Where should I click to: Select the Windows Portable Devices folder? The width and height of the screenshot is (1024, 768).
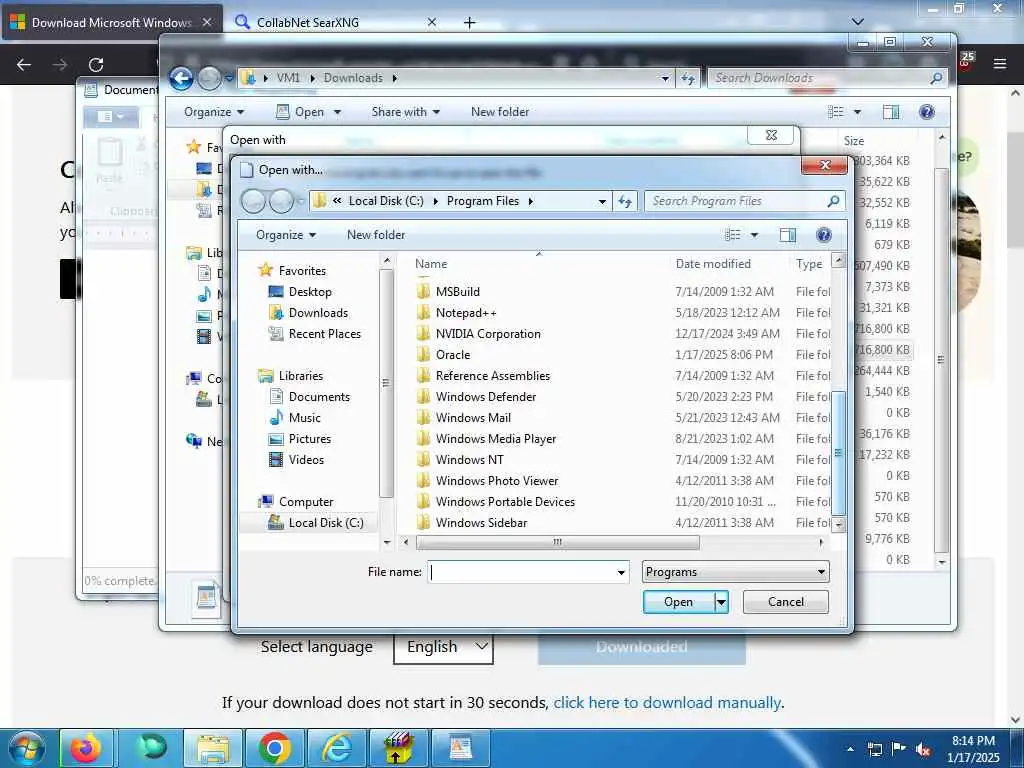[505, 502]
